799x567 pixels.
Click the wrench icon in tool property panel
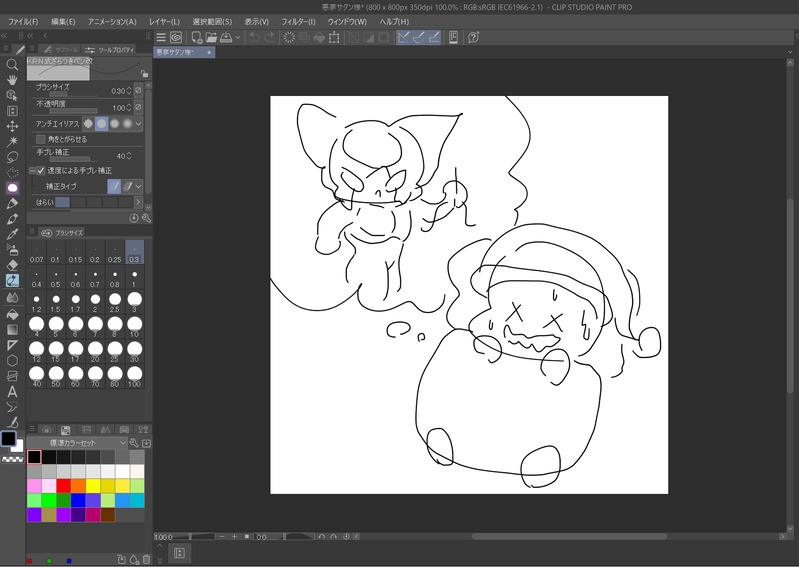pyautogui.click(x=146, y=218)
